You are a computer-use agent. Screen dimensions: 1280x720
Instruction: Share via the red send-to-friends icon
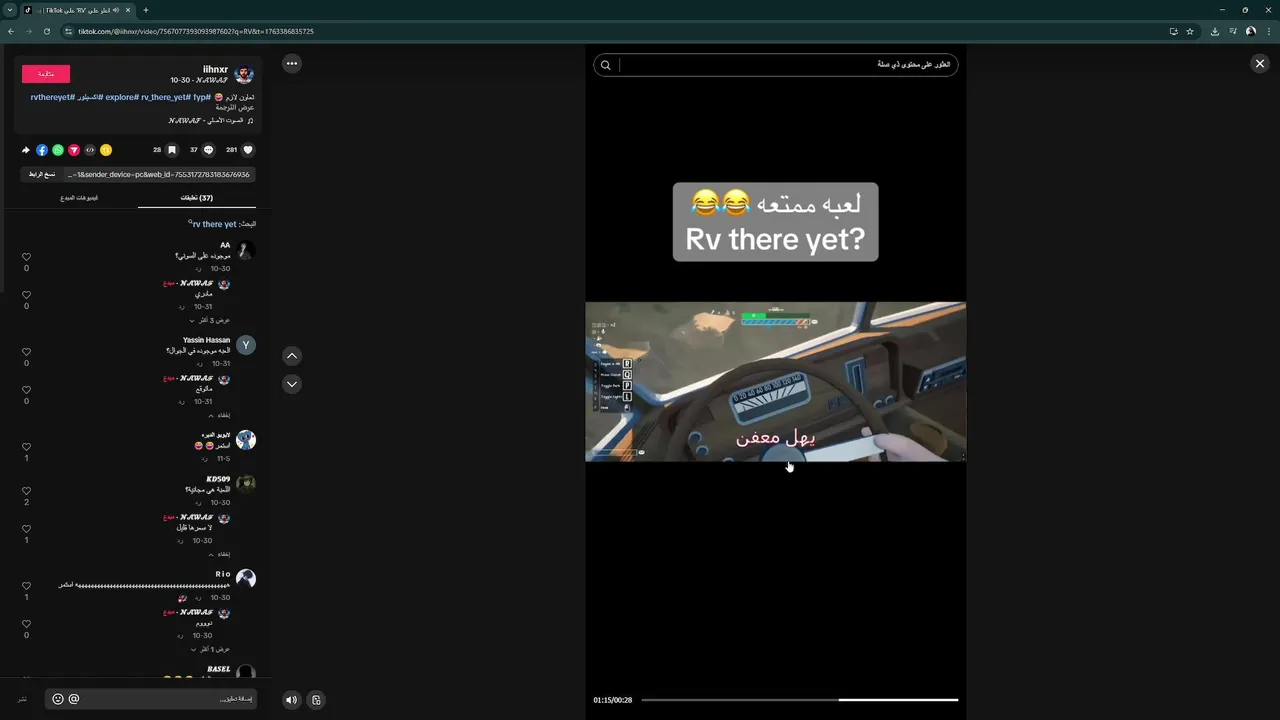click(74, 150)
